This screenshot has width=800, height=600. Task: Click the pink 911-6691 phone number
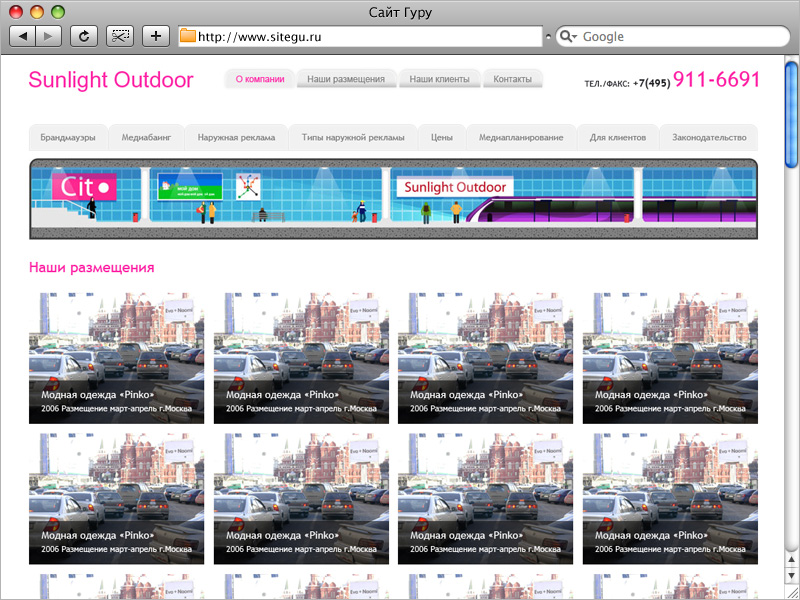coord(716,79)
